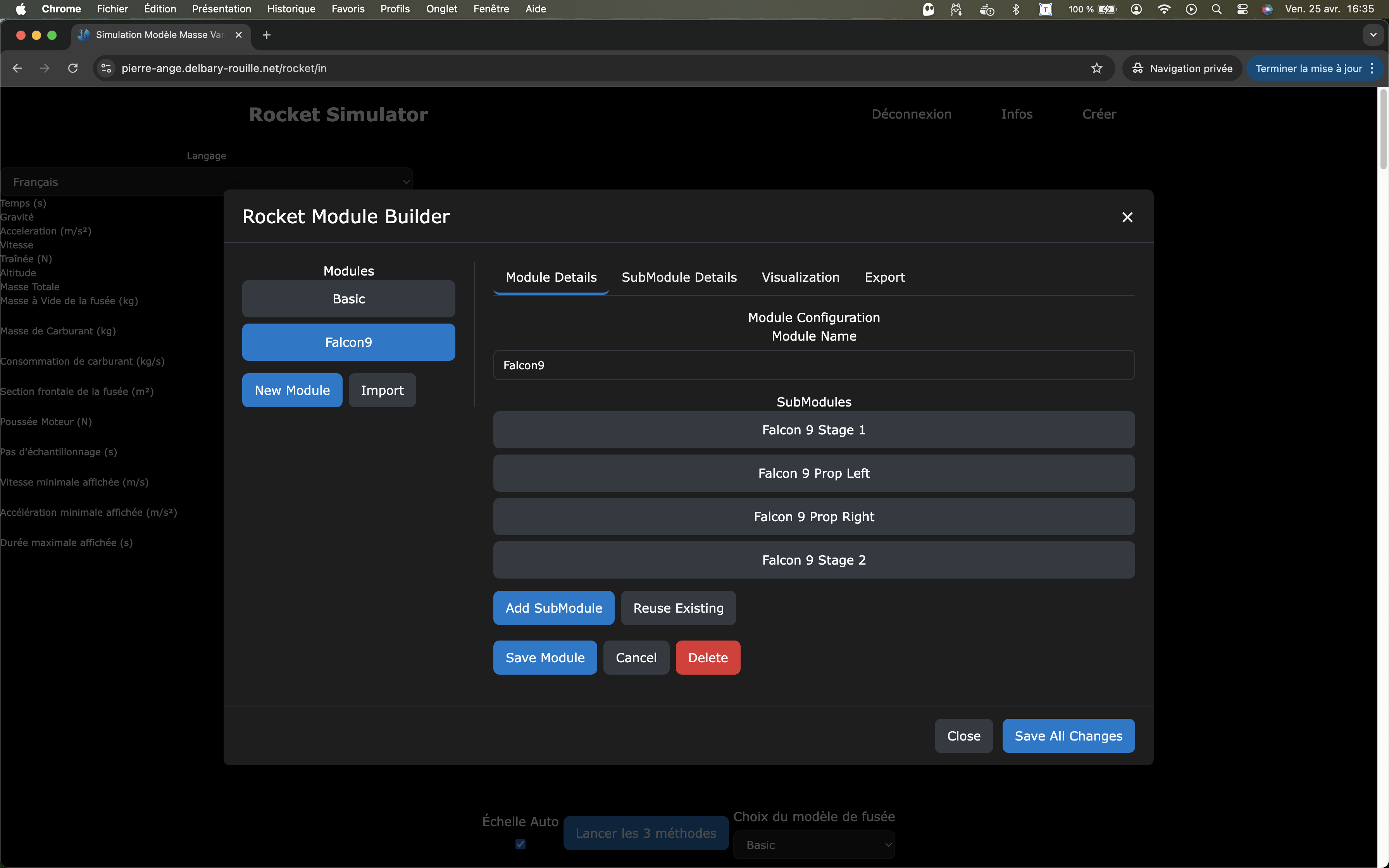Click the Navigation privée indicator
The image size is (1389, 868).
tap(1182, 68)
